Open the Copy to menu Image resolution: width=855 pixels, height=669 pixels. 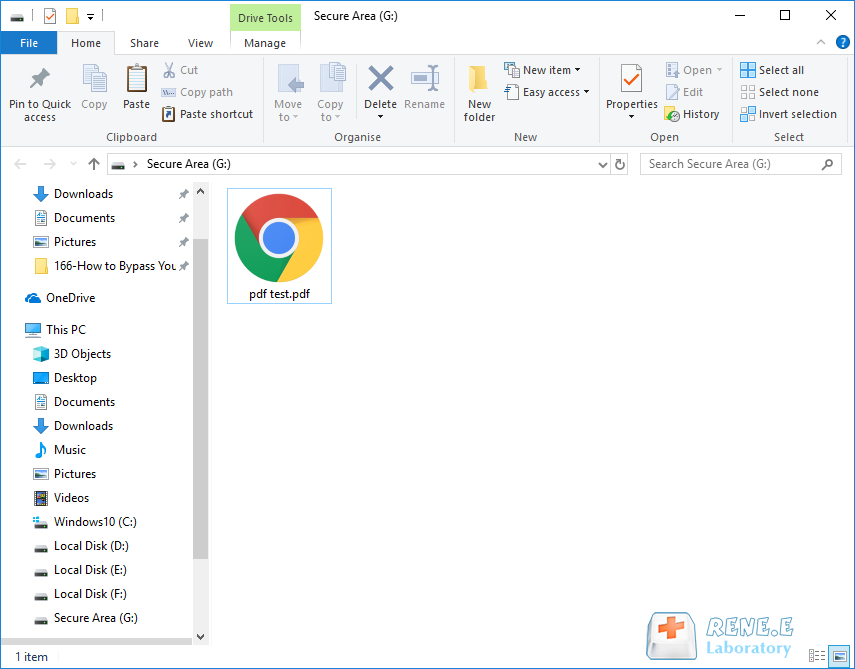330,93
